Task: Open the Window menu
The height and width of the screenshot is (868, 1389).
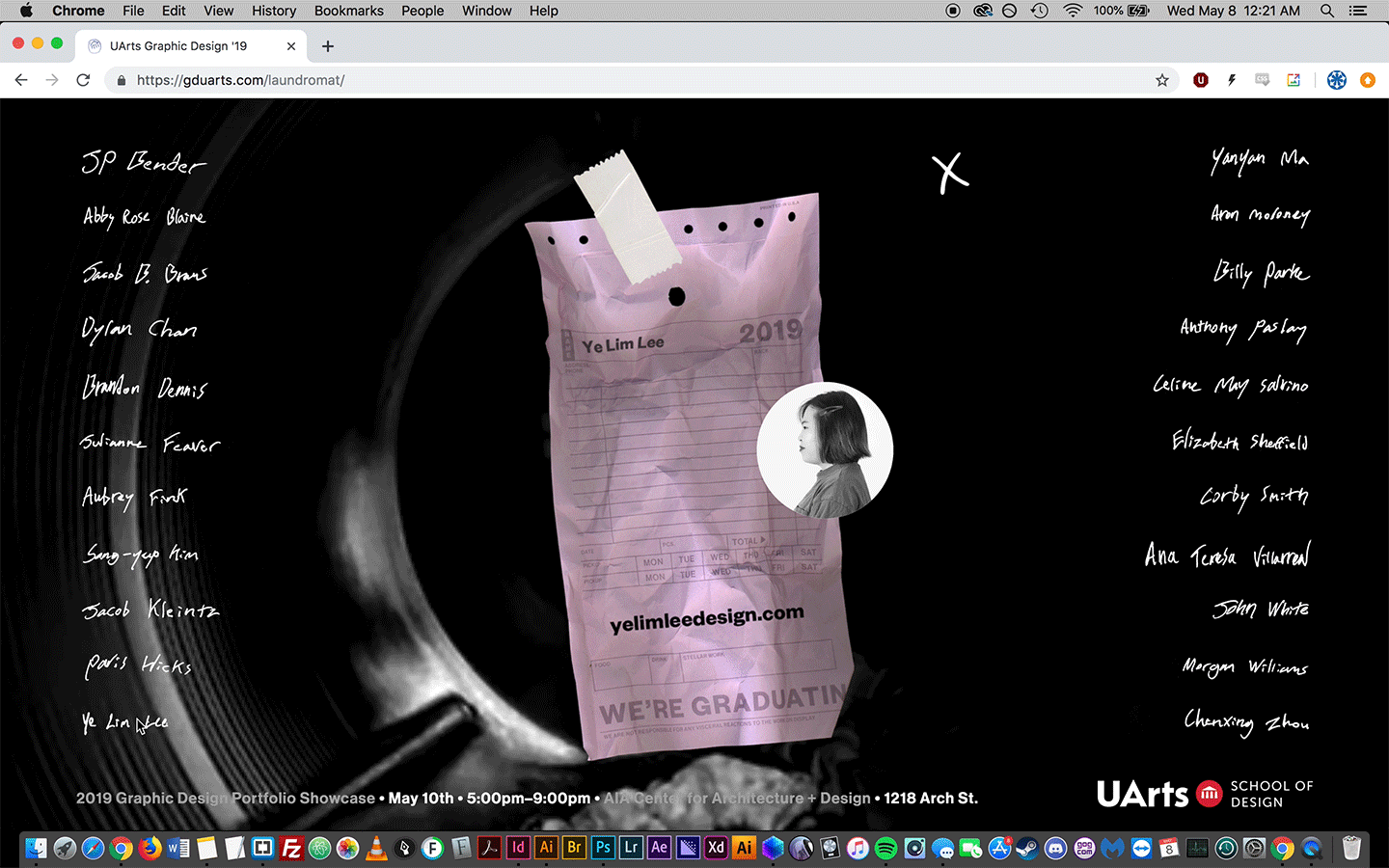Action: tap(487, 11)
